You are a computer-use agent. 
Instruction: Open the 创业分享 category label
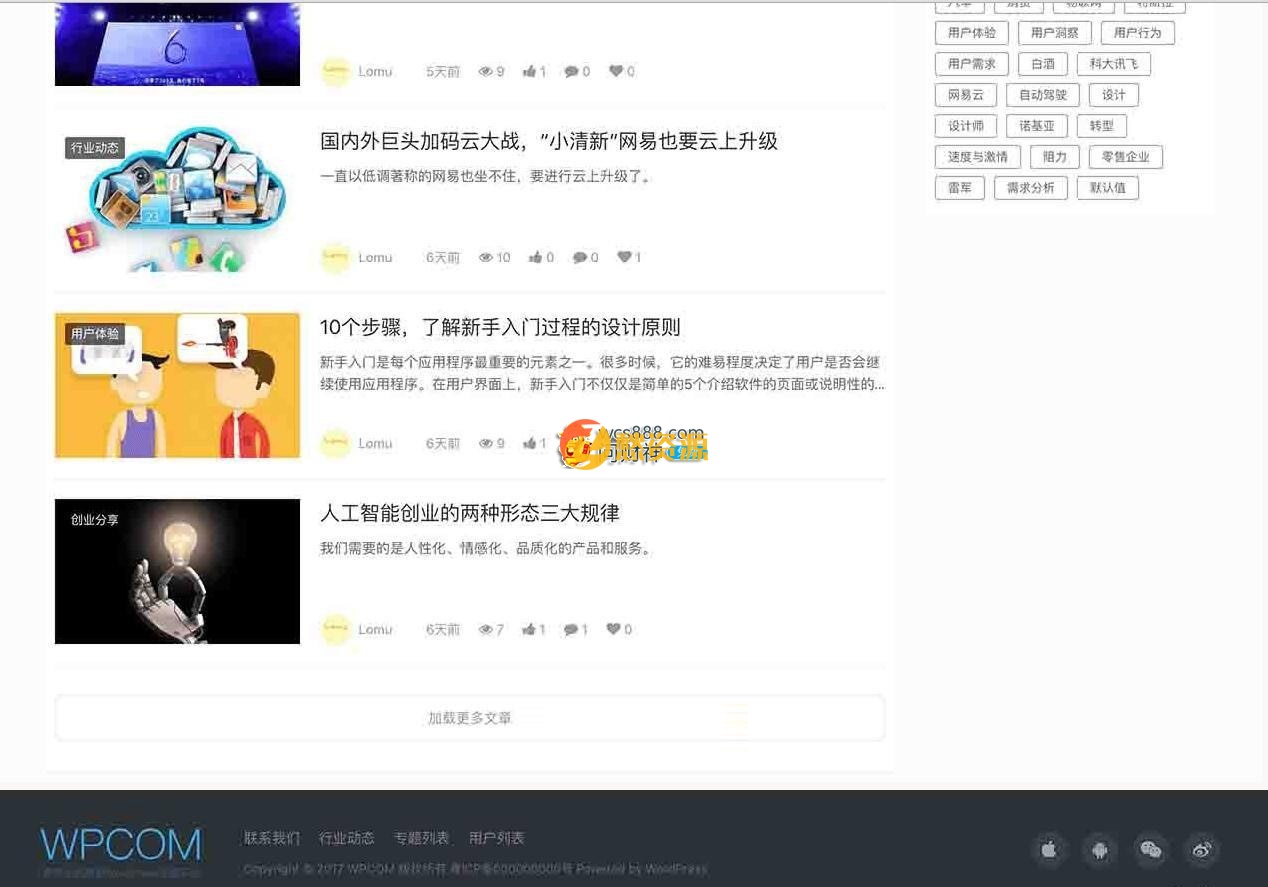(94, 520)
